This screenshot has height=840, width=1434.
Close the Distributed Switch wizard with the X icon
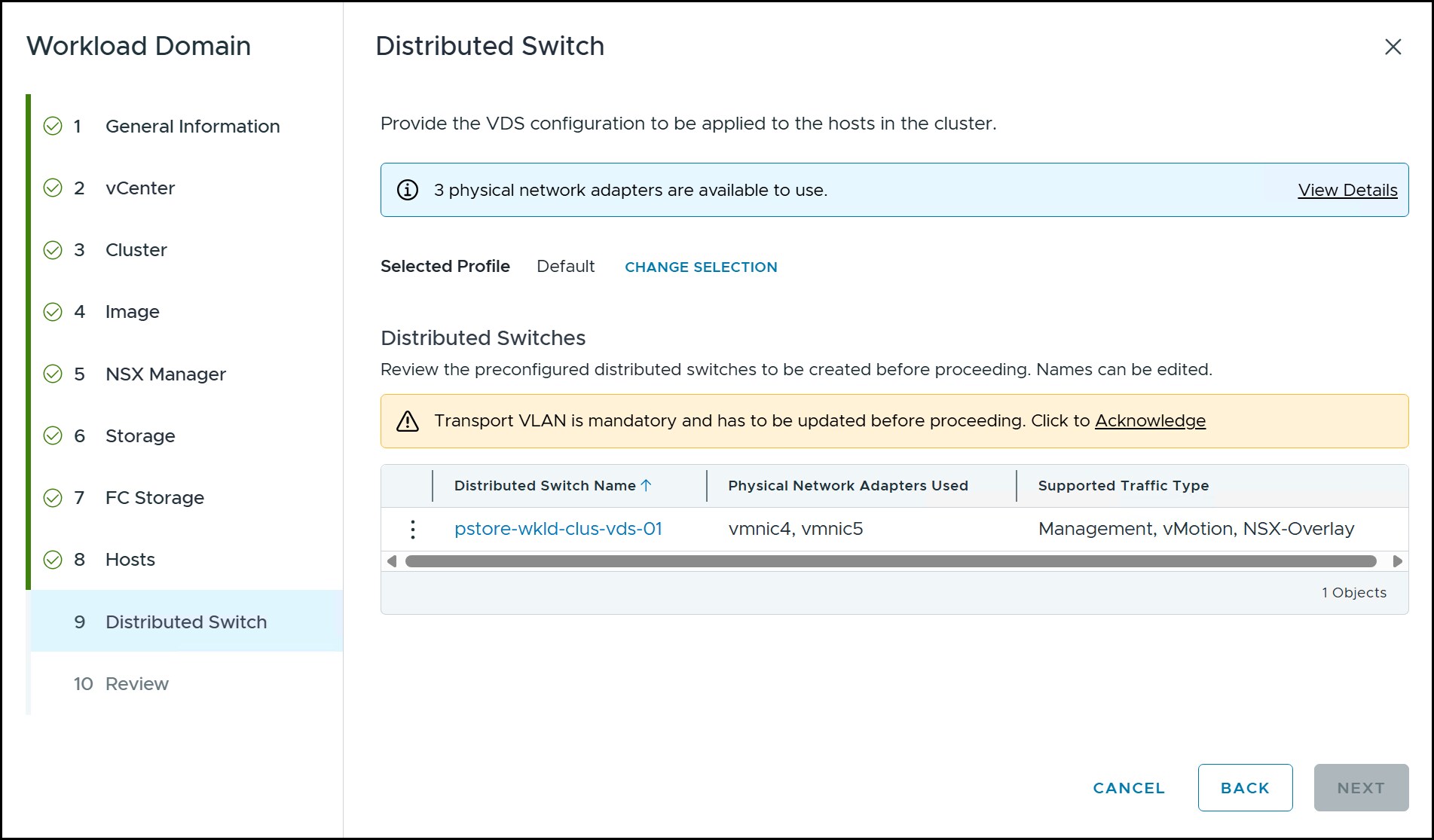point(1393,47)
